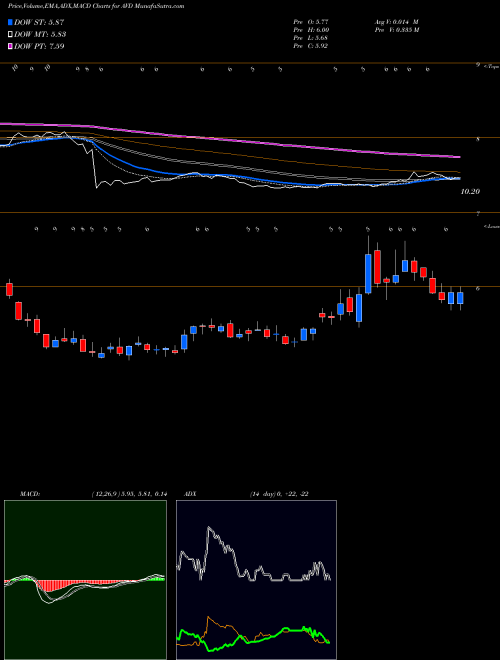500x660 pixels.
Task: Open the MACD indicator chart panel
Action: pos(85,580)
